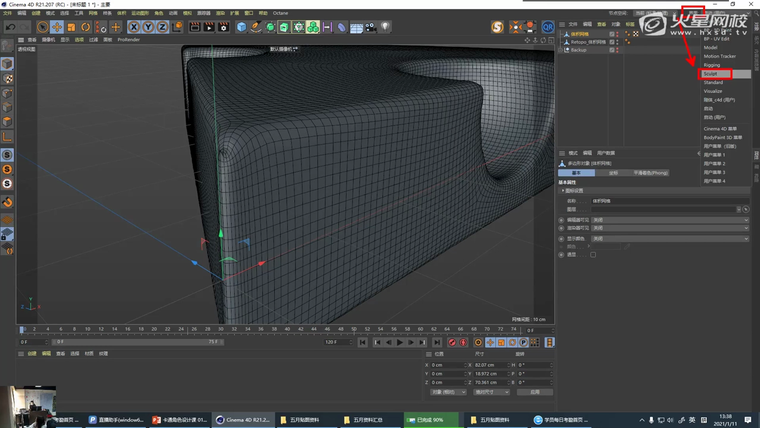The height and width of the screenshot is (428, 760).
Task: Choose the Rigging layout option
Action: (x=712, y=65)
